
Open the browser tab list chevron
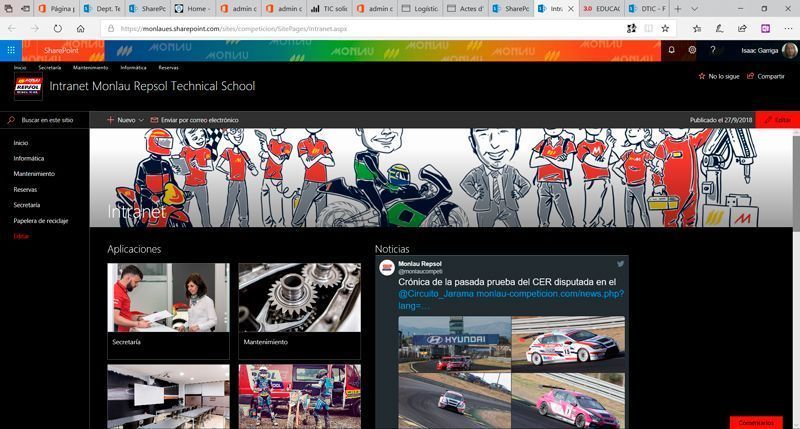pyautogui.click(x=694, y=9)
